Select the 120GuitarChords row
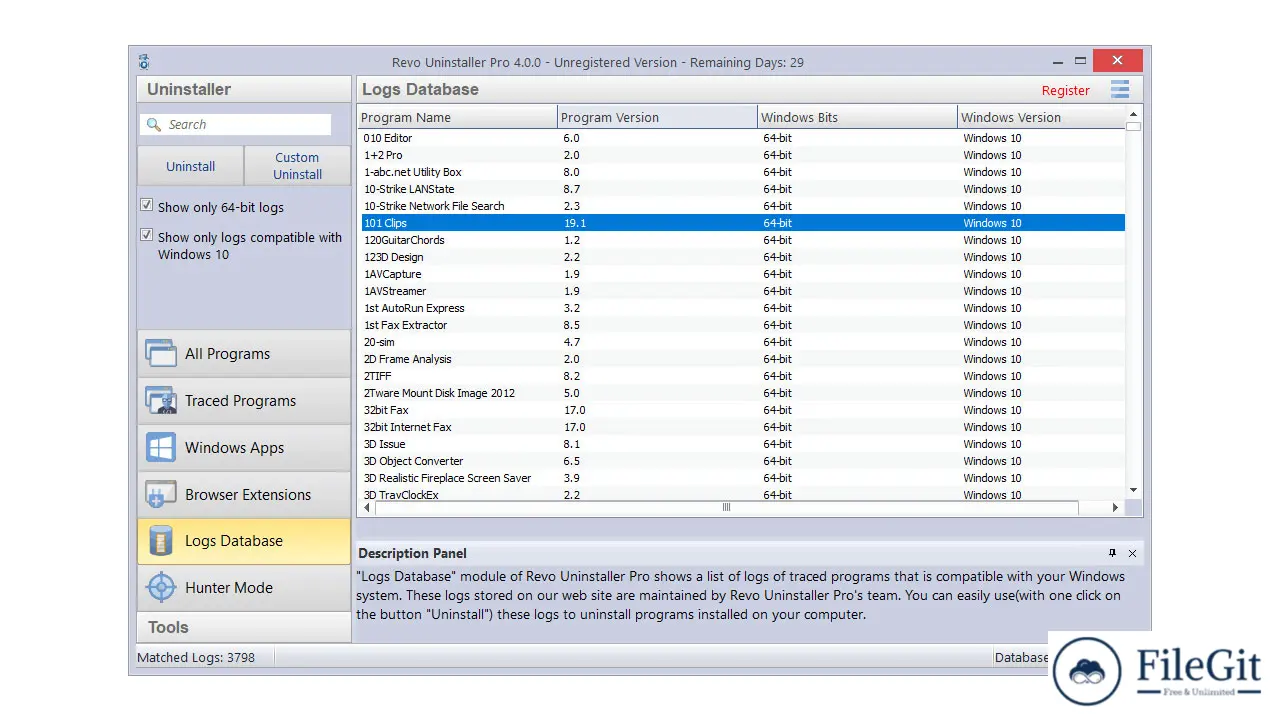Viewport: 1280px width, 720px height. pos(742,240)
